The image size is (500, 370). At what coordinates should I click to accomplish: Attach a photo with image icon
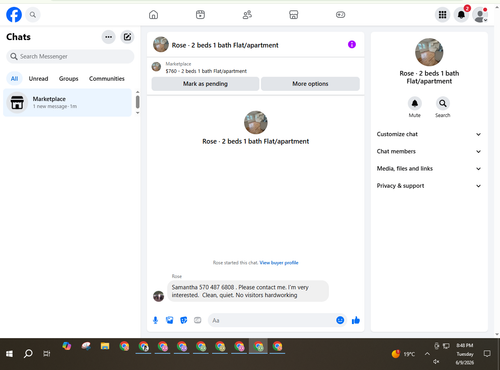coord(170,320)
